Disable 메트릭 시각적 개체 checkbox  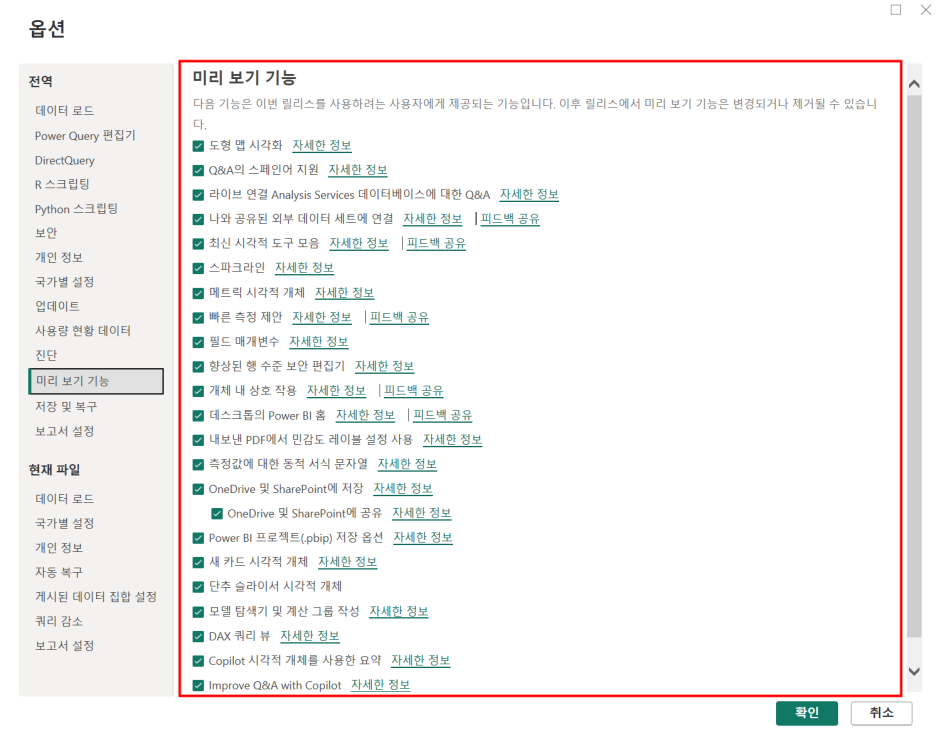tap(198, 293)
